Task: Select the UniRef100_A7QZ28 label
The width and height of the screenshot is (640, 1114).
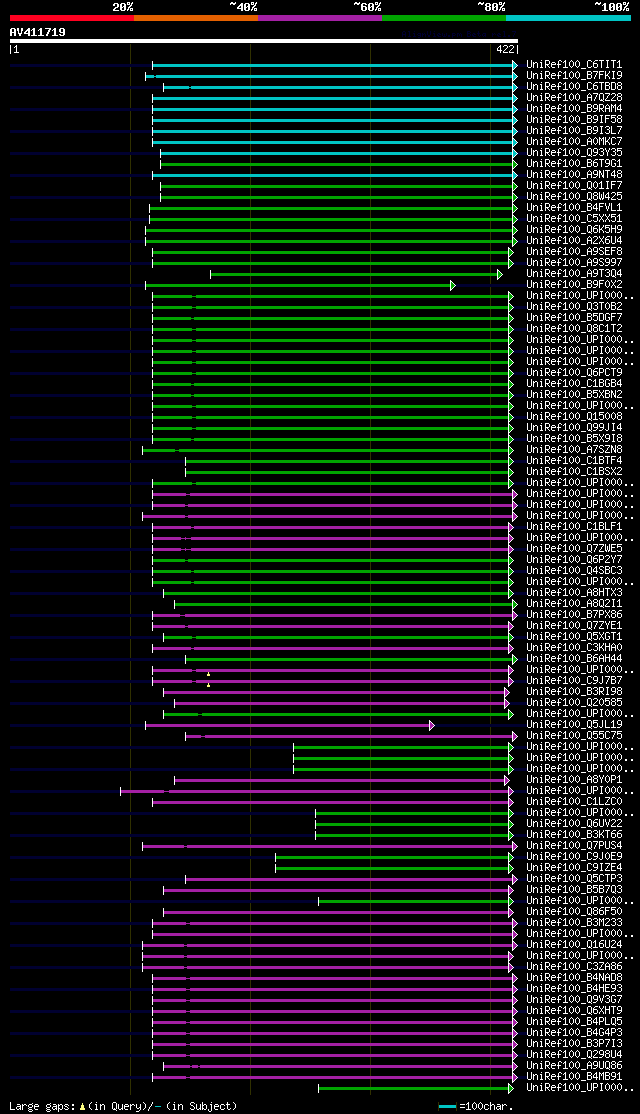Action: (575, 97)
